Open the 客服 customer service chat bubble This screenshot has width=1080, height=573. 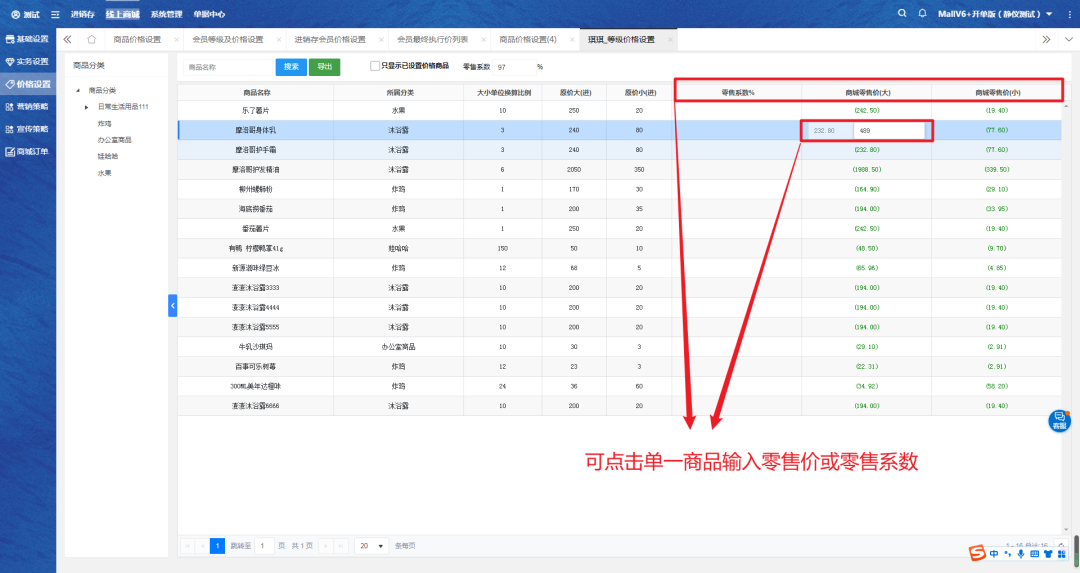[x=1059, y=421]
